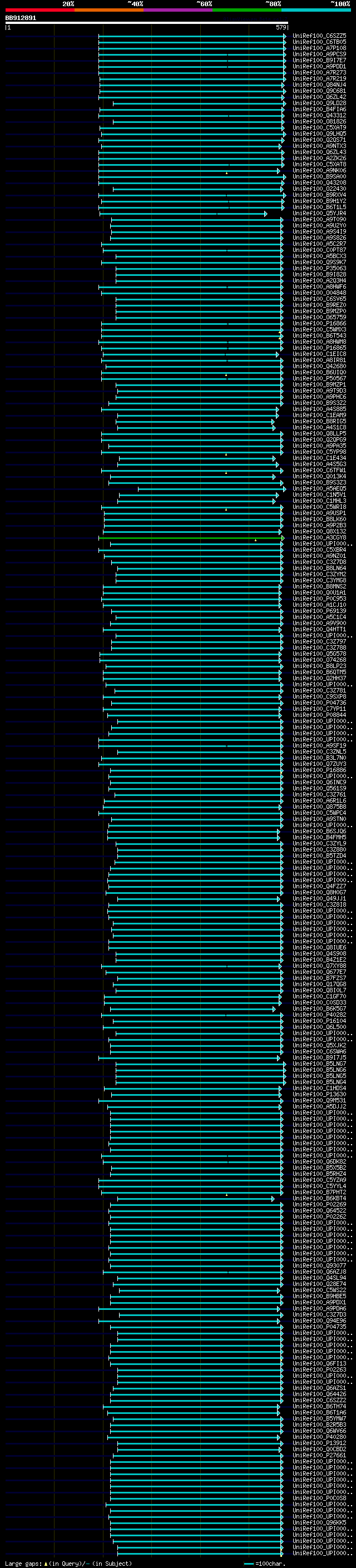This screenshot has width=356, height=1568.
Task: Click the green ~80% identity legend segment
Action: (x=247, y=10)
